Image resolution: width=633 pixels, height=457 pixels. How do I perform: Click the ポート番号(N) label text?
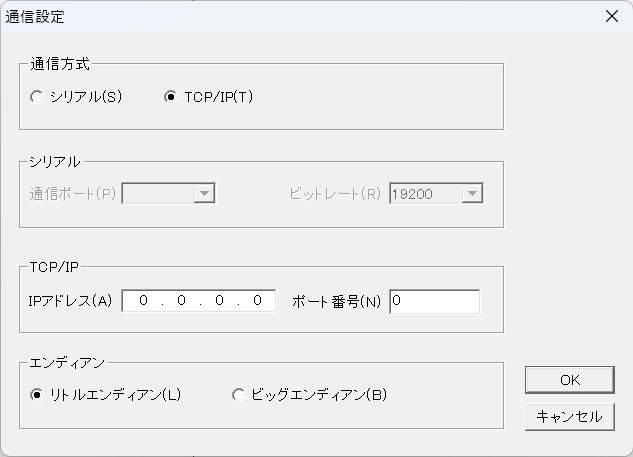(x=337, y=301)
